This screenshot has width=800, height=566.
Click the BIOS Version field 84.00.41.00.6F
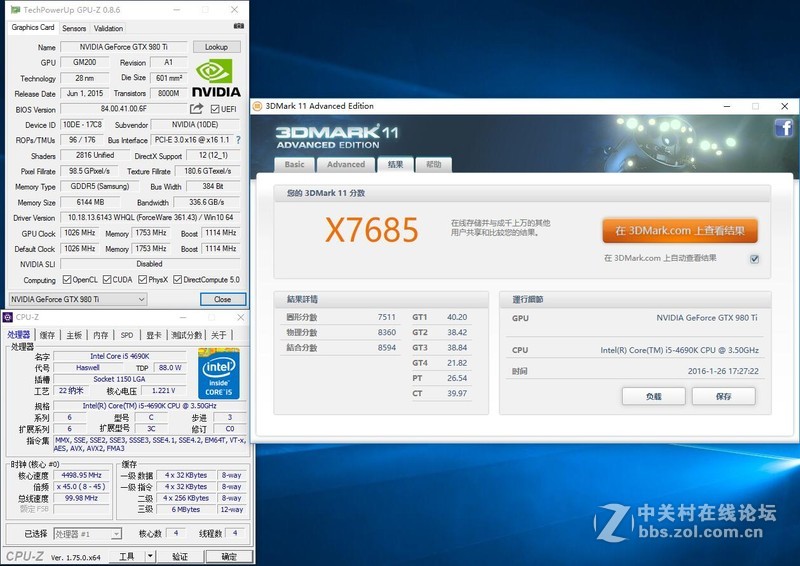point(124,109)
